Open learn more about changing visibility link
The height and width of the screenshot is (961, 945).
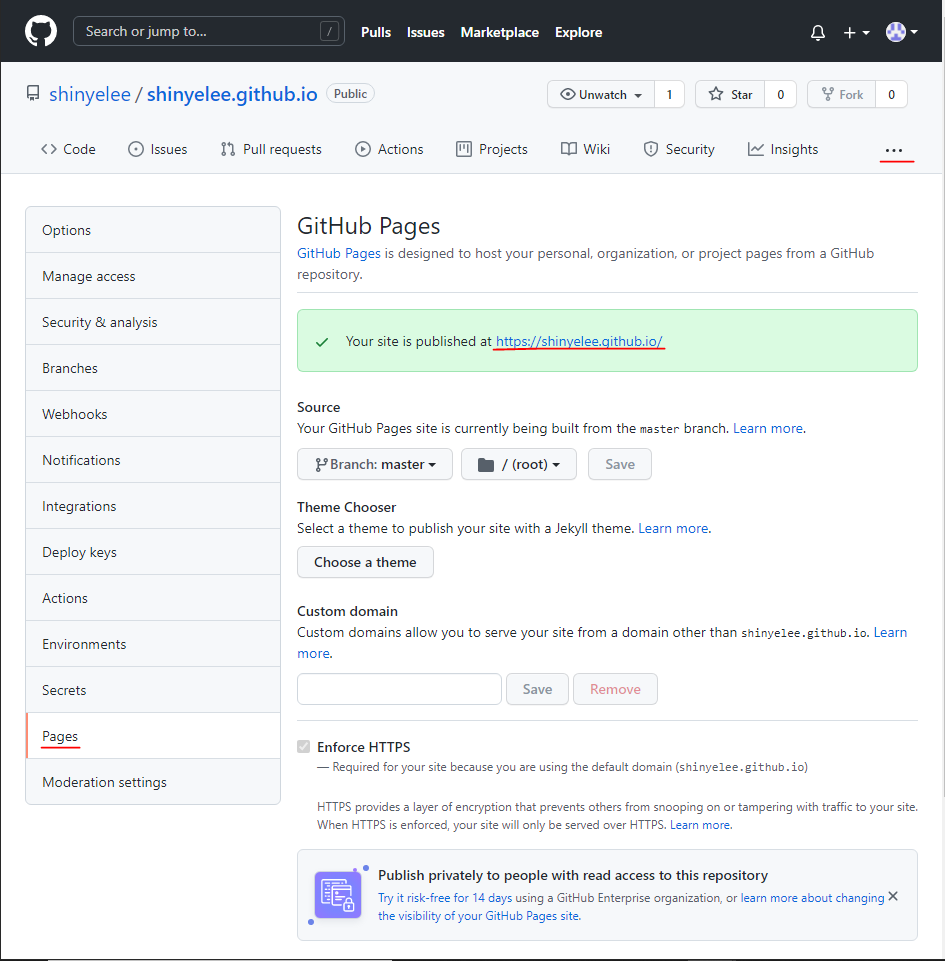coord(813,898)
